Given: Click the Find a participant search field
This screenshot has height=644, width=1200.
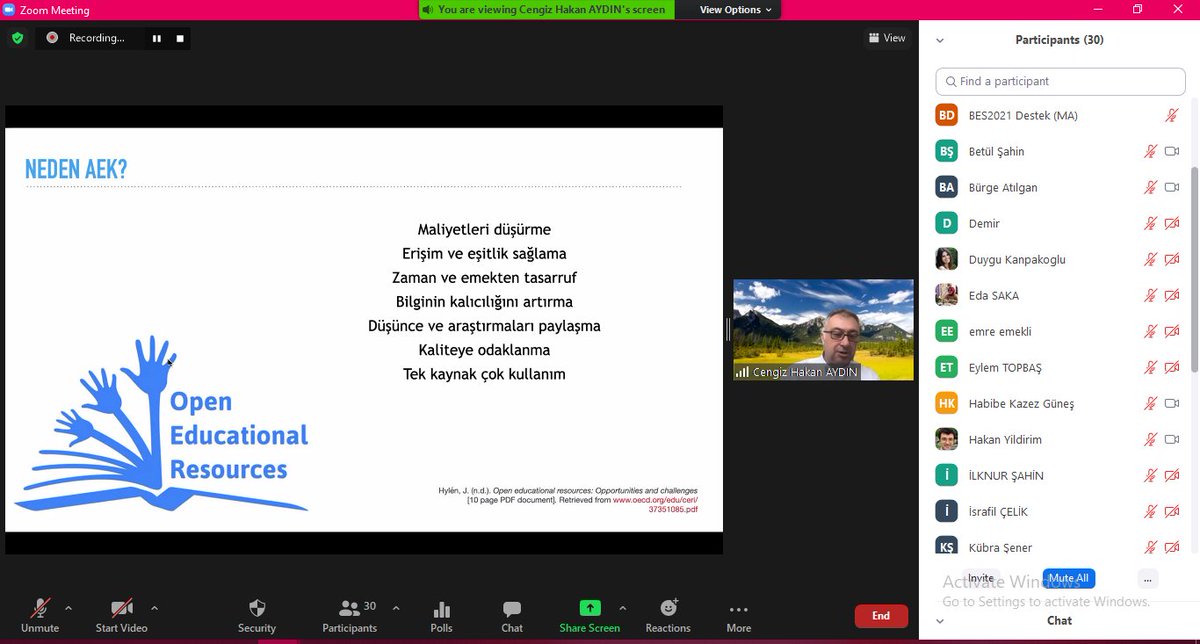Looking at the screenshot, I should click(x=1059, y=81).
